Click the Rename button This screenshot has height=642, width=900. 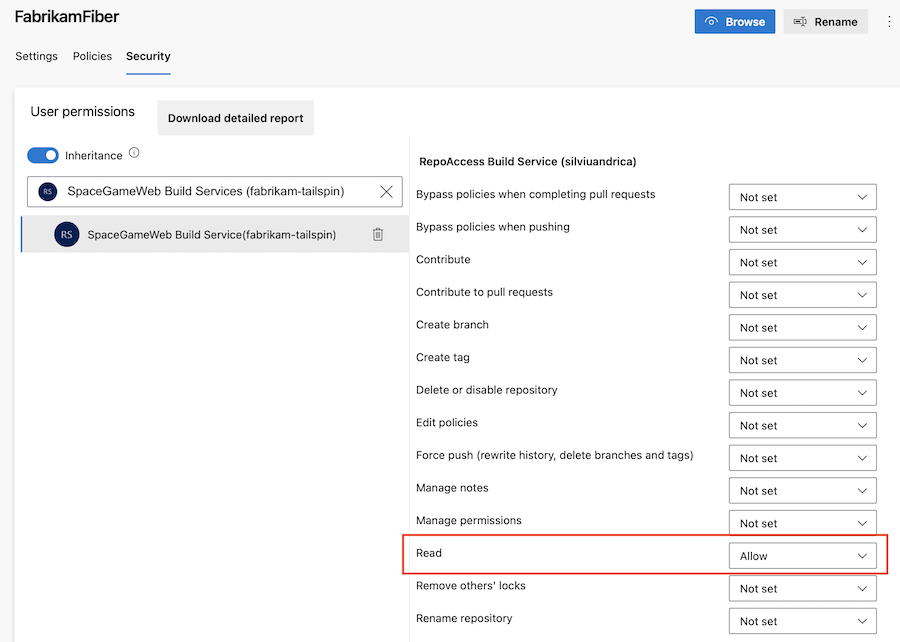pyautogui.click(x=825, y=21)
